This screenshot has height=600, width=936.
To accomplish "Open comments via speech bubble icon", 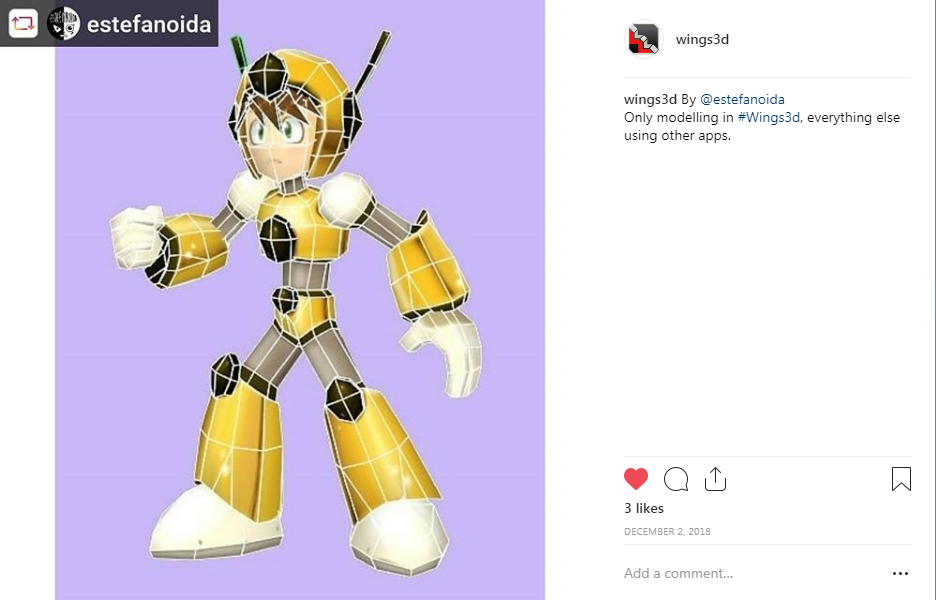I will pyautogui.click(x=676, y=479).
